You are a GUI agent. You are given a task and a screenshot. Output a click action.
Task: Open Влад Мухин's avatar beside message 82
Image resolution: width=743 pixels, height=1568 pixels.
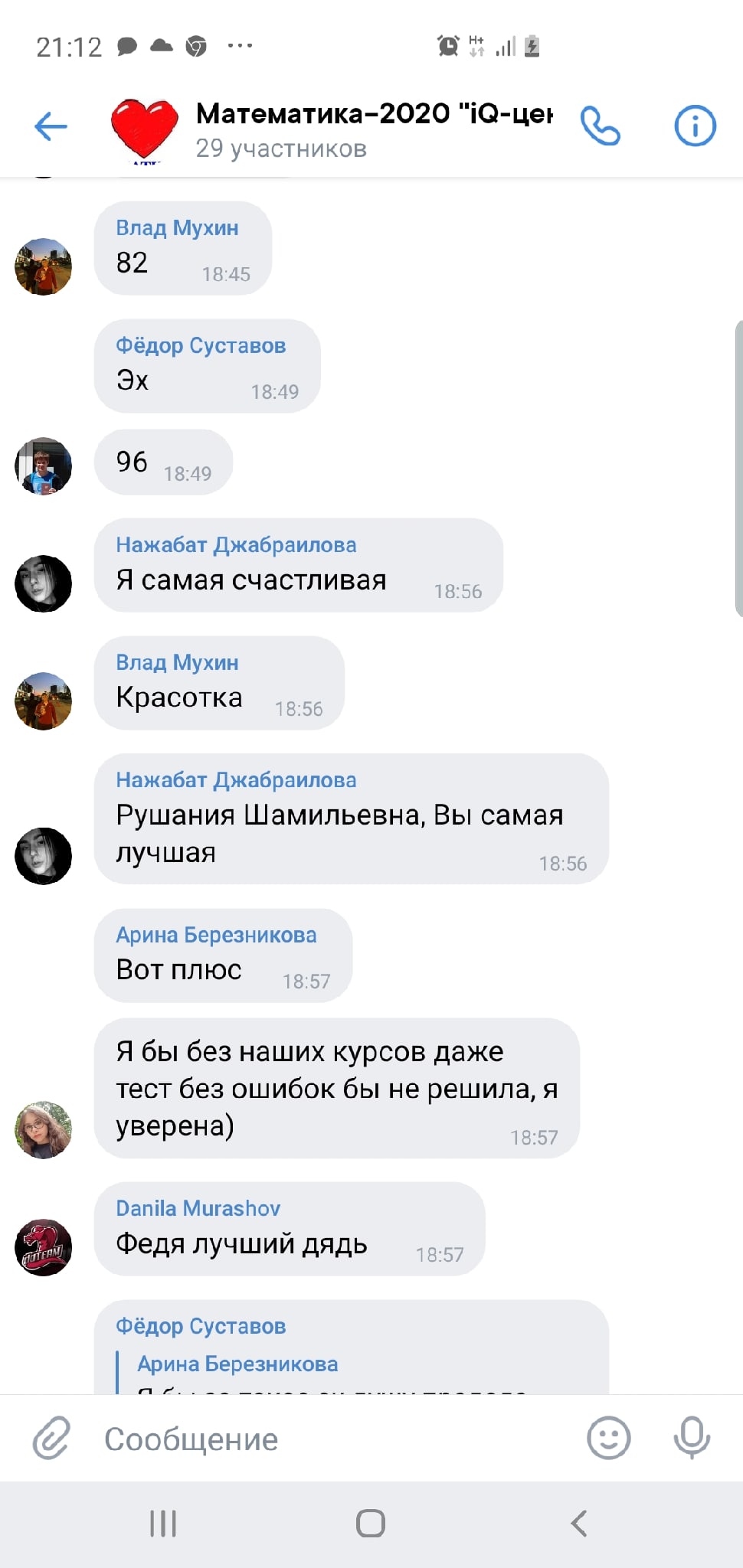[x=44, y=266]
